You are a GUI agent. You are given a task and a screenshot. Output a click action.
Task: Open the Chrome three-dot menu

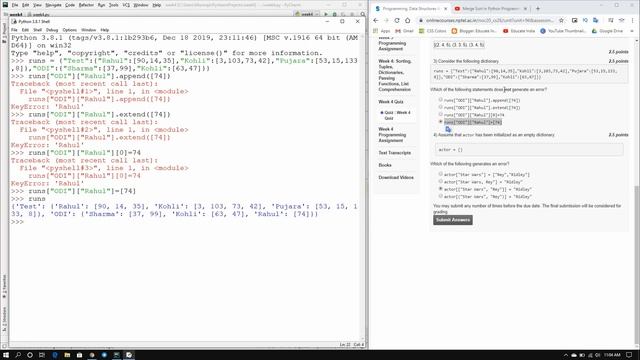(633, 20)
